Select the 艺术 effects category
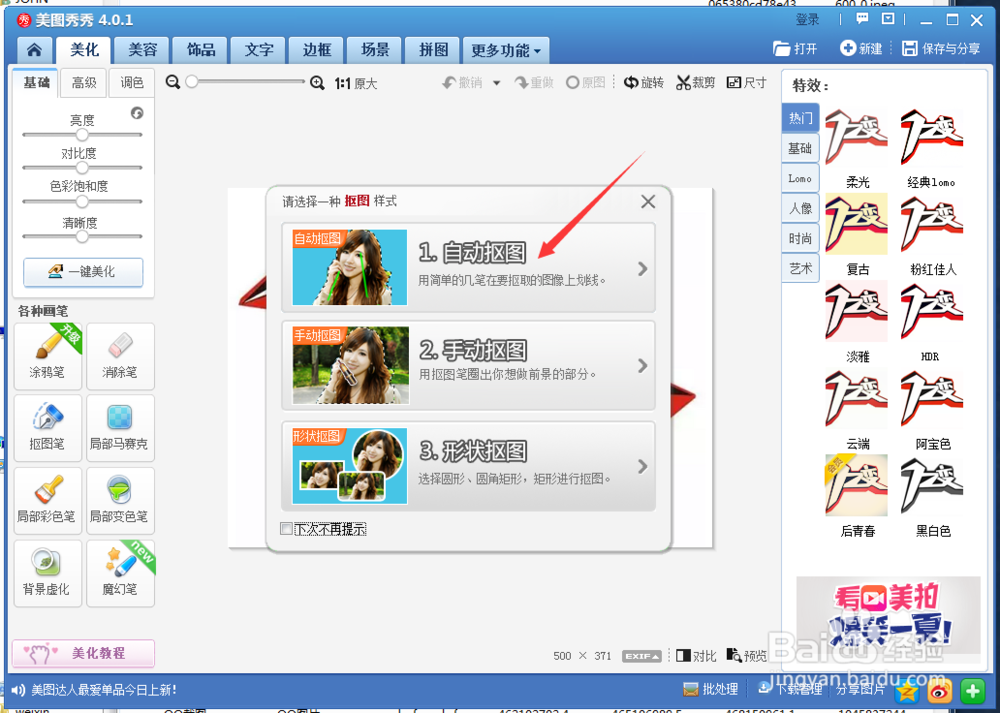This screenshot has width=1000, height=713. click(800, 268)
